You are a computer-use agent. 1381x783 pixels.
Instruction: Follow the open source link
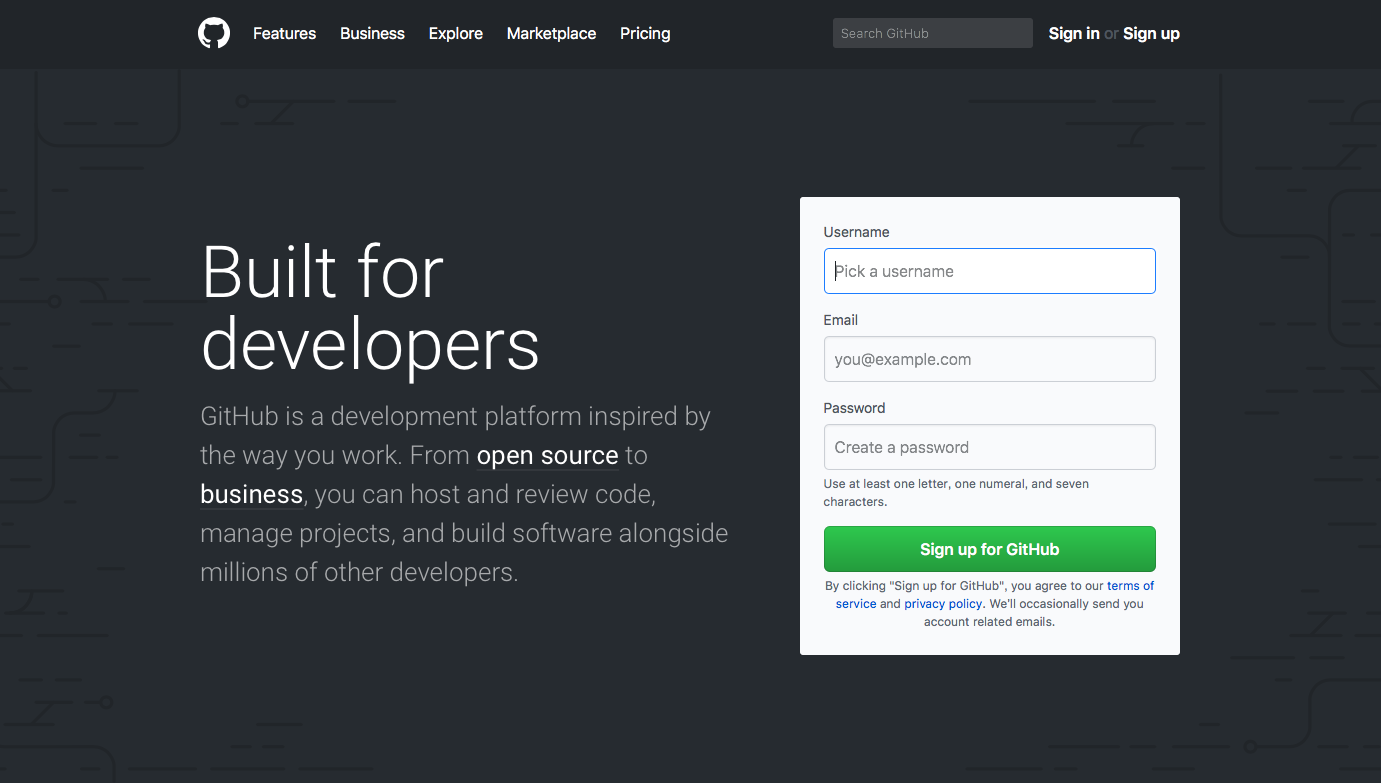547,456
